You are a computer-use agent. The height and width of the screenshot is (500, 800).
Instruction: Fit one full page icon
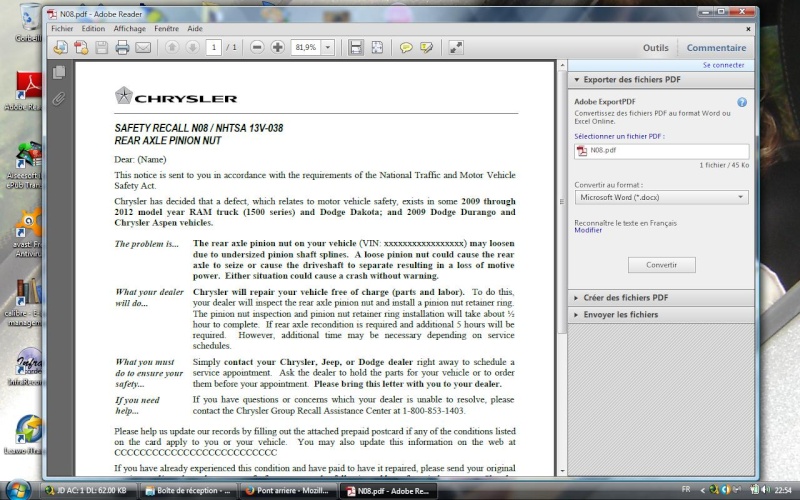377,47
